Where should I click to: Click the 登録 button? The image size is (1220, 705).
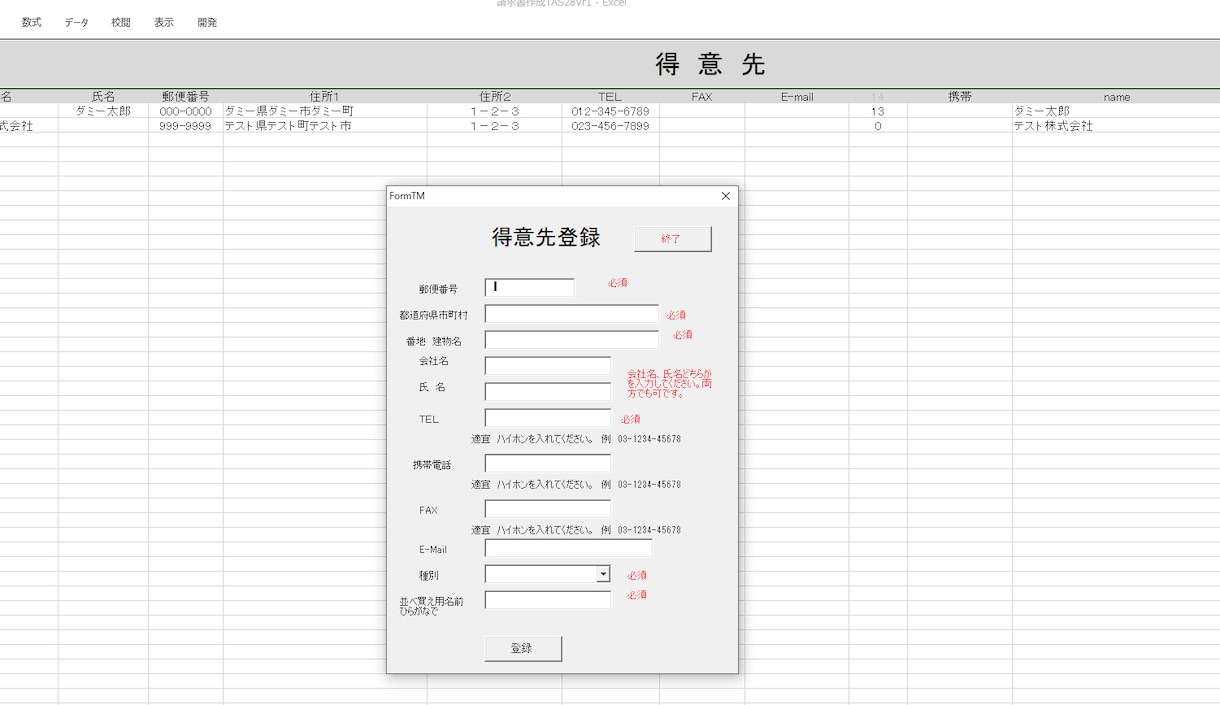(x=523, y=648)
